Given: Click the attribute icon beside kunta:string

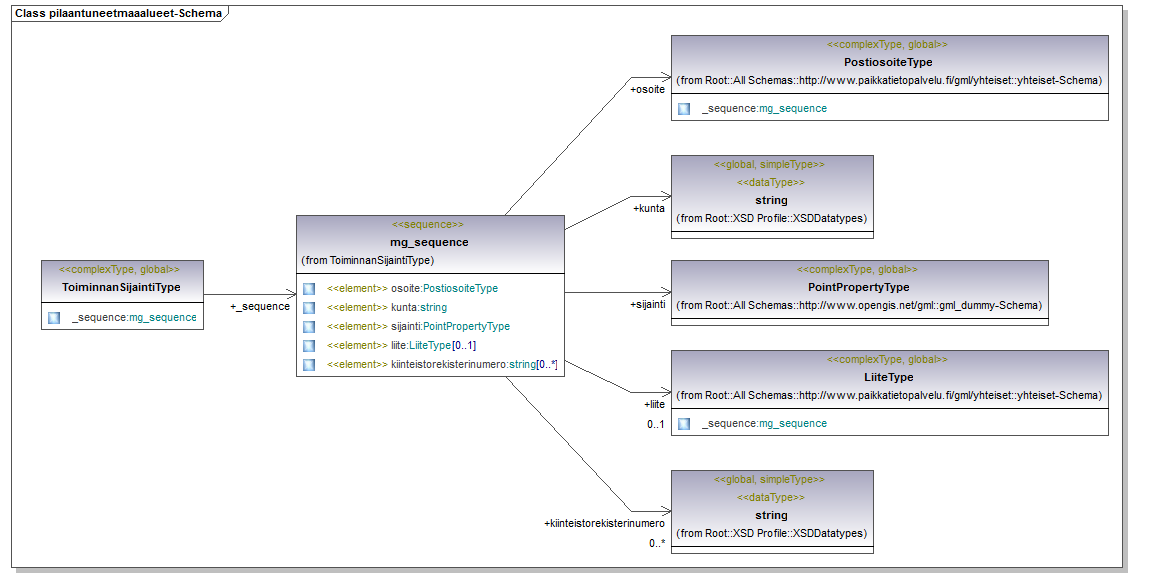Looking at the screenshot, I should pyautogui.click(x=309, y=308).
